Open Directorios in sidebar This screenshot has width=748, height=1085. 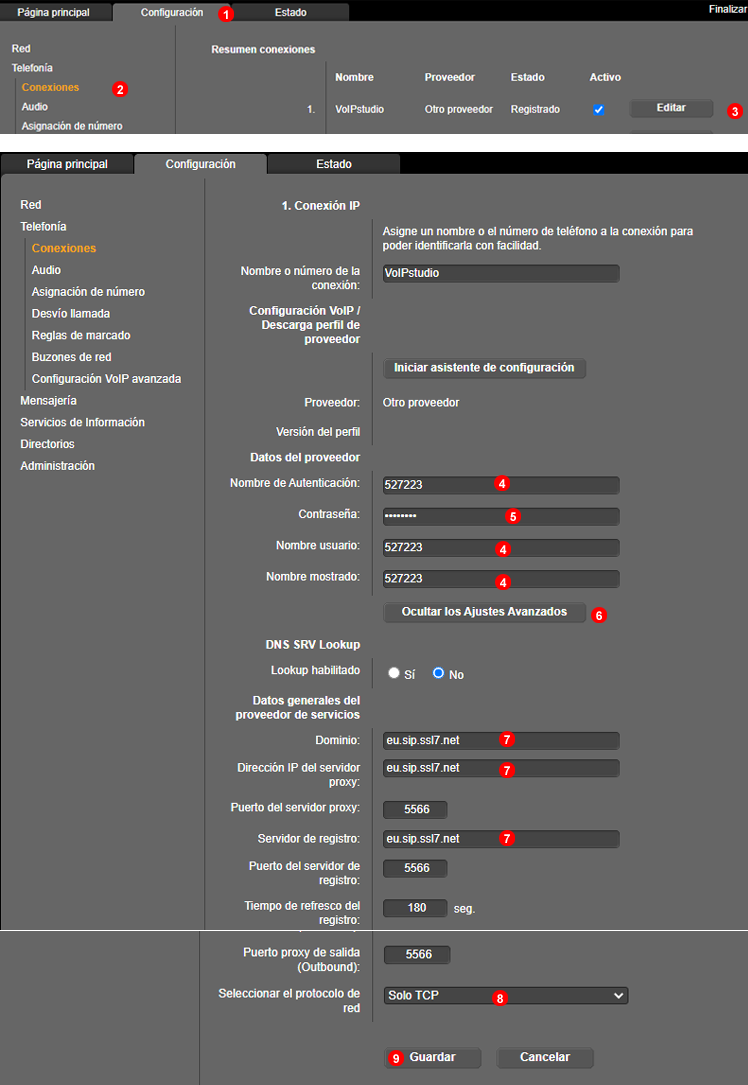(47, 444)
